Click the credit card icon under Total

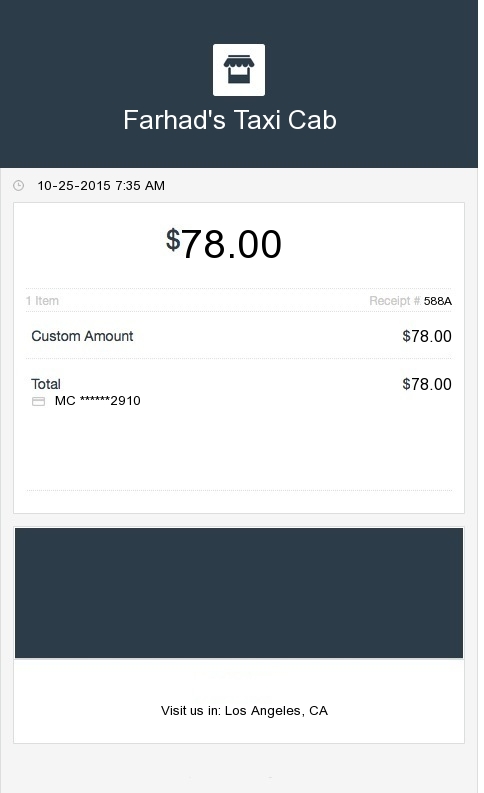point(38,402)
